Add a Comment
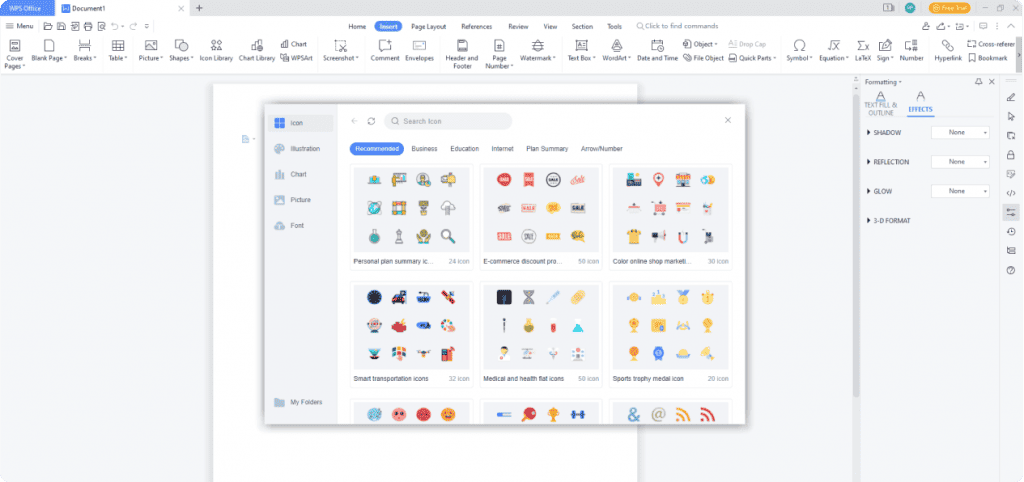Screen dimensions: 1024x482 click(385, 50)
